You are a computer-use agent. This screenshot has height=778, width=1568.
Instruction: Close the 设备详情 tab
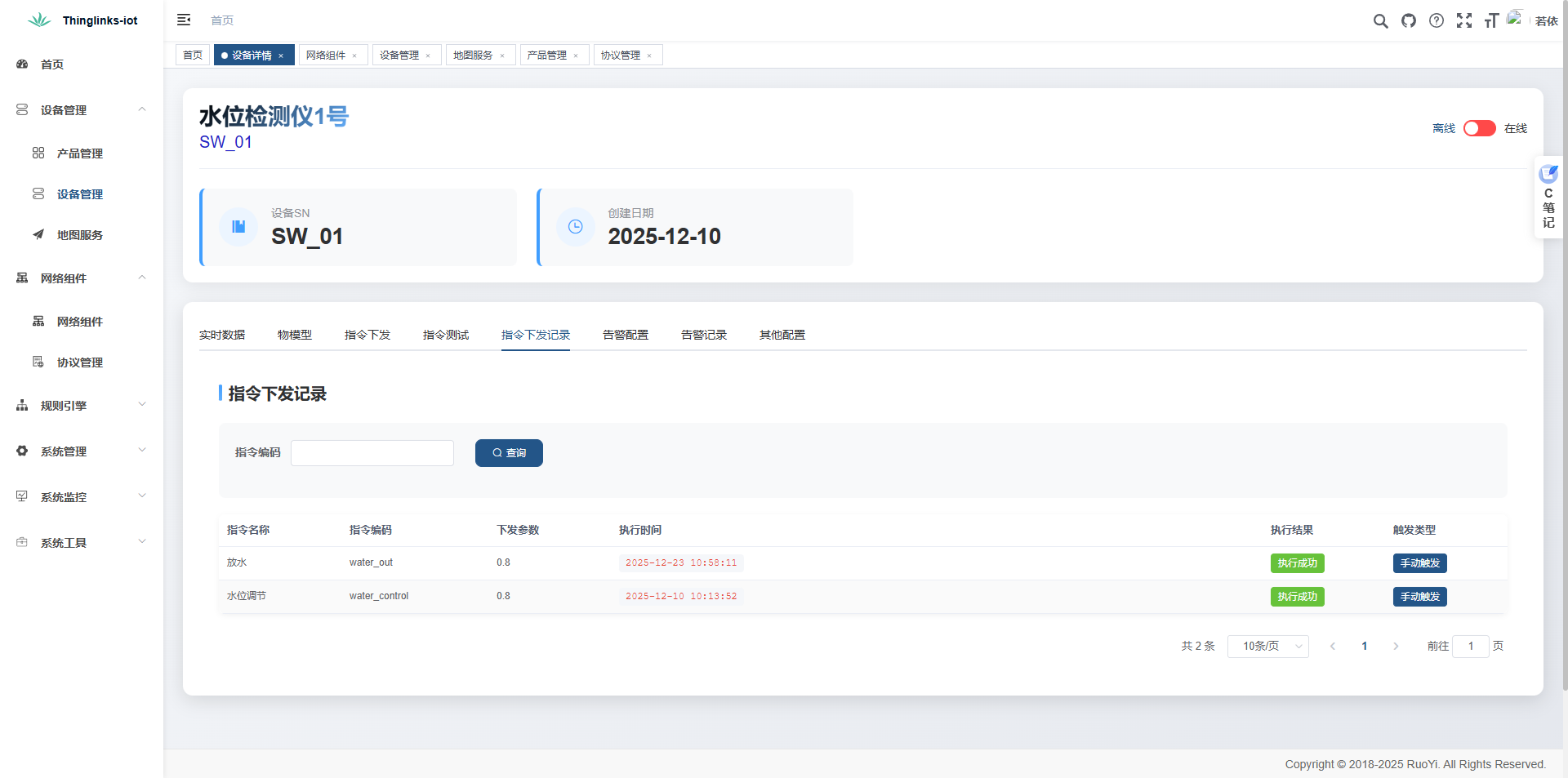281,56
